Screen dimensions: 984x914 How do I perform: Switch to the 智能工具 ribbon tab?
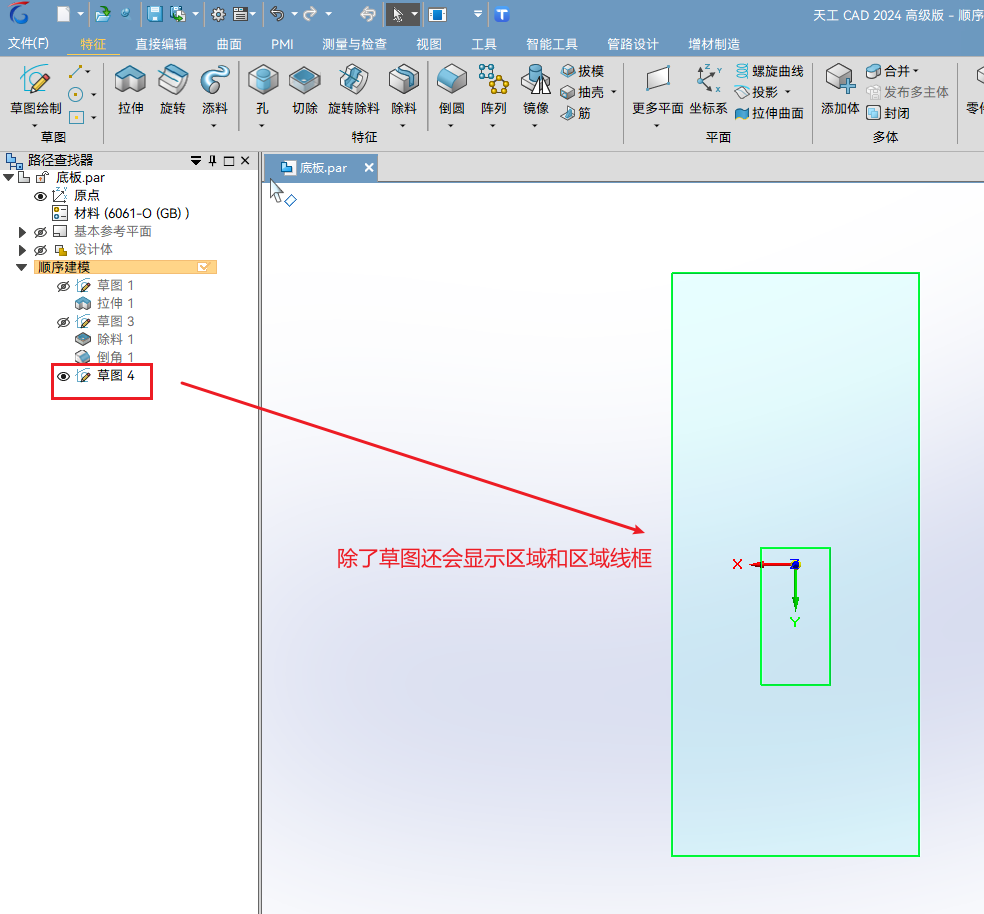pos(552,44)
